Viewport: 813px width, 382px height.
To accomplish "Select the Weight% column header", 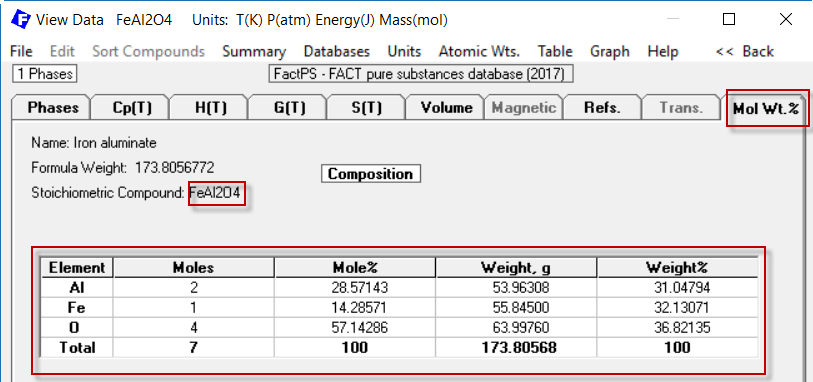I will coord(677,268).
